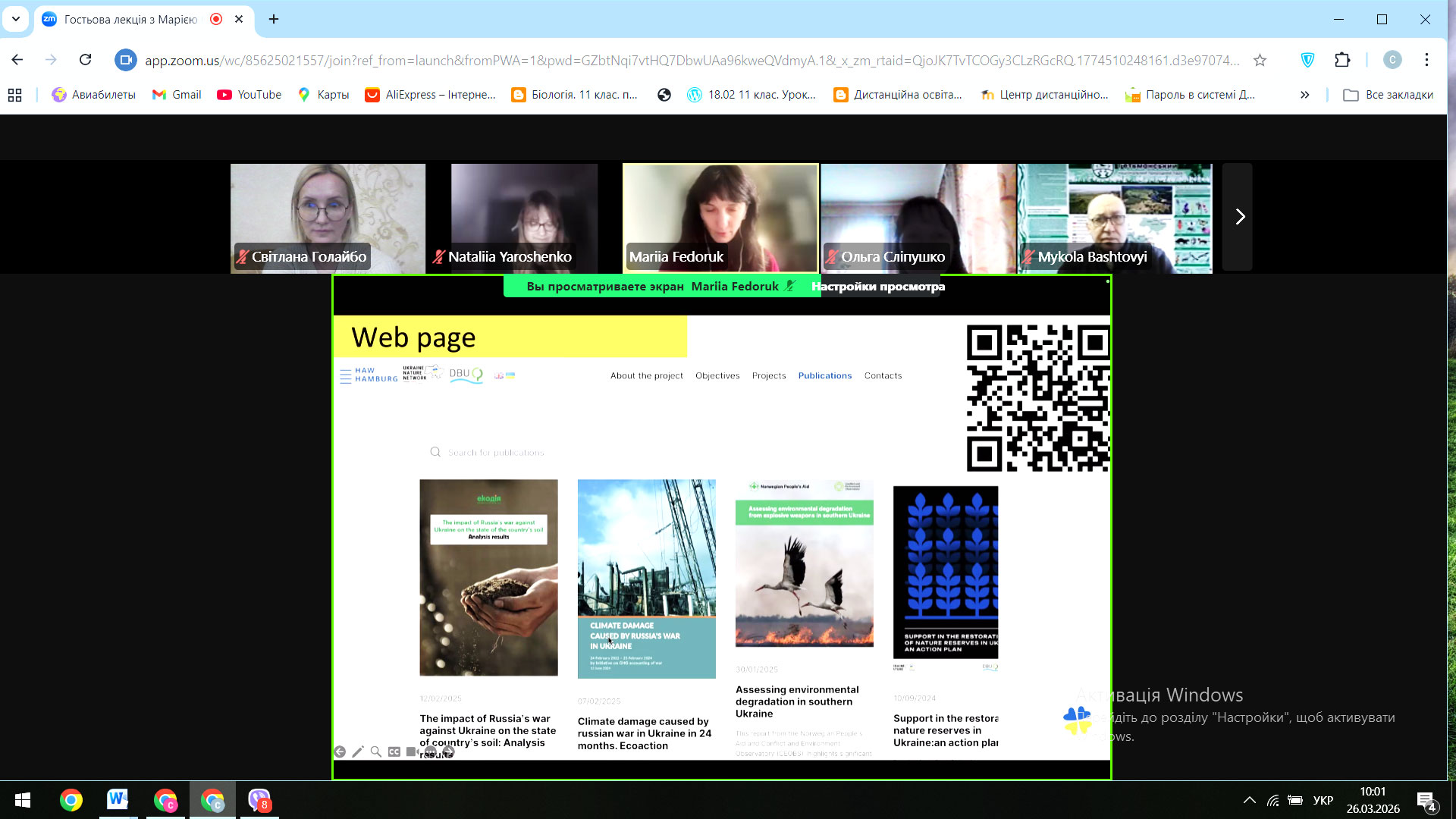Screen dimensions: 1456x819
Task: Toggle CC subtitles icon on slide
Action: click(394, 752)
